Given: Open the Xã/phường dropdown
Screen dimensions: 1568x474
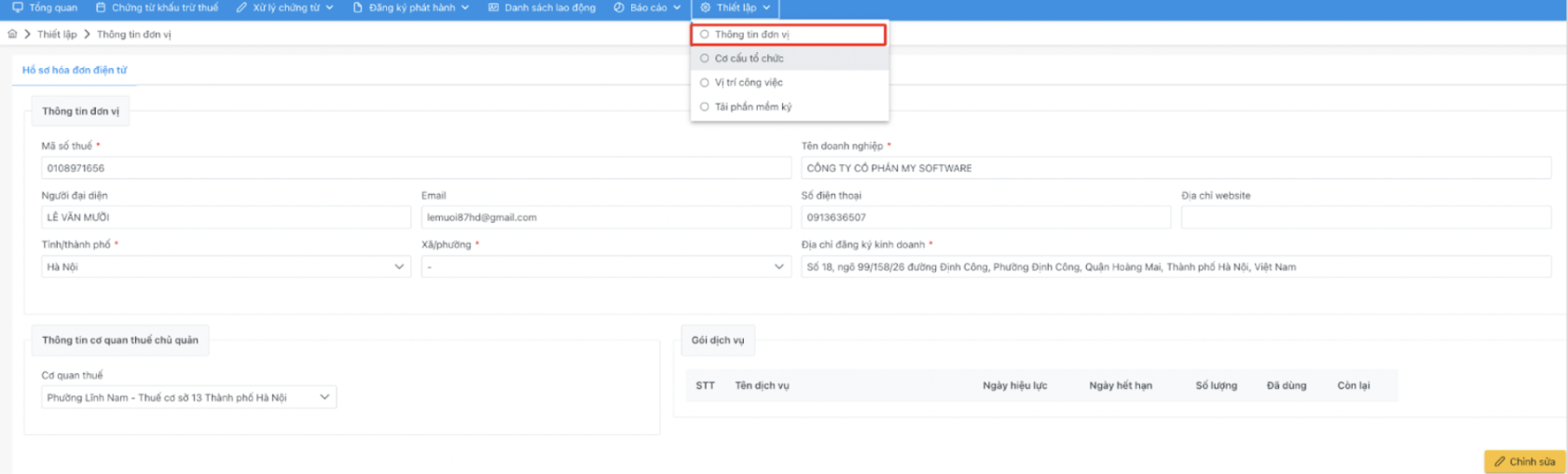Looking at the screenshot, I should click(x=778, y=267).
